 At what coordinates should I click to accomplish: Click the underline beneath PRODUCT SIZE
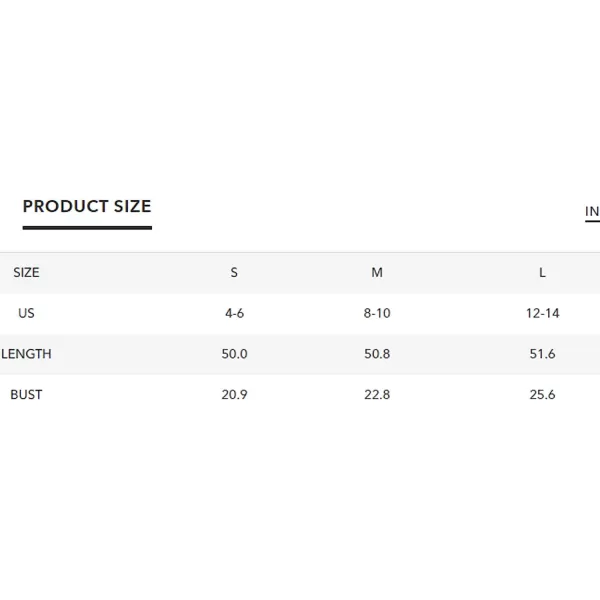[87, 228]
